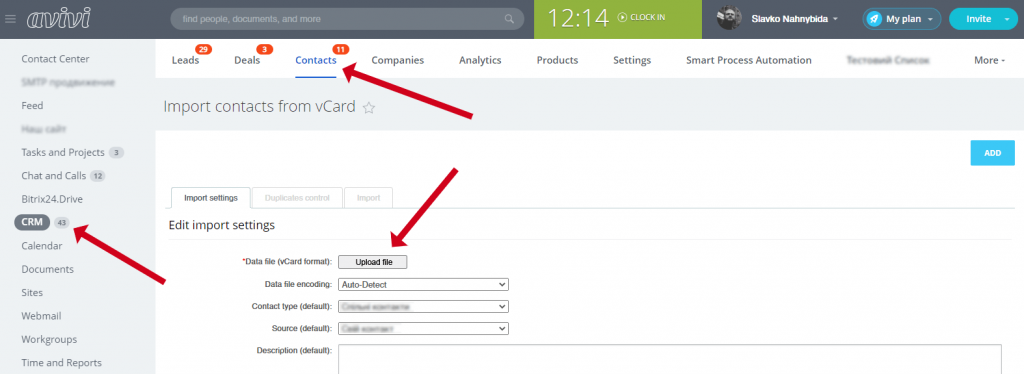Click Chat and Calls counter badge 12
1024x374 pixels.
pos(97,176)
